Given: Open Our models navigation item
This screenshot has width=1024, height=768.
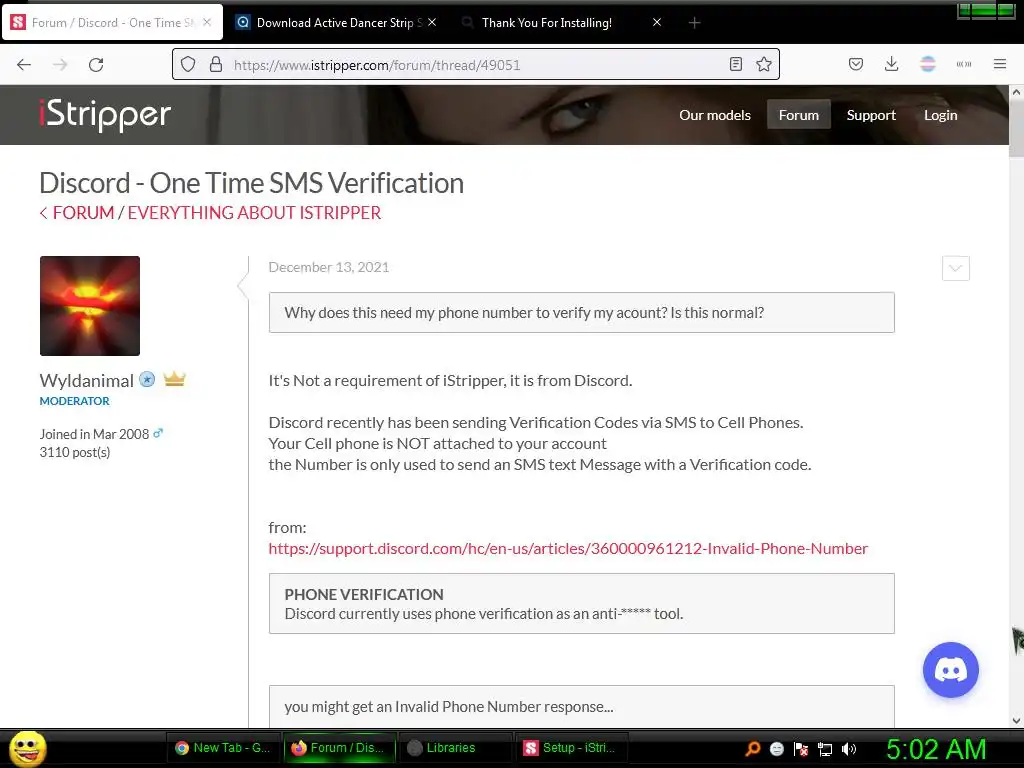Looking at the screenshot, I should 714,115.
